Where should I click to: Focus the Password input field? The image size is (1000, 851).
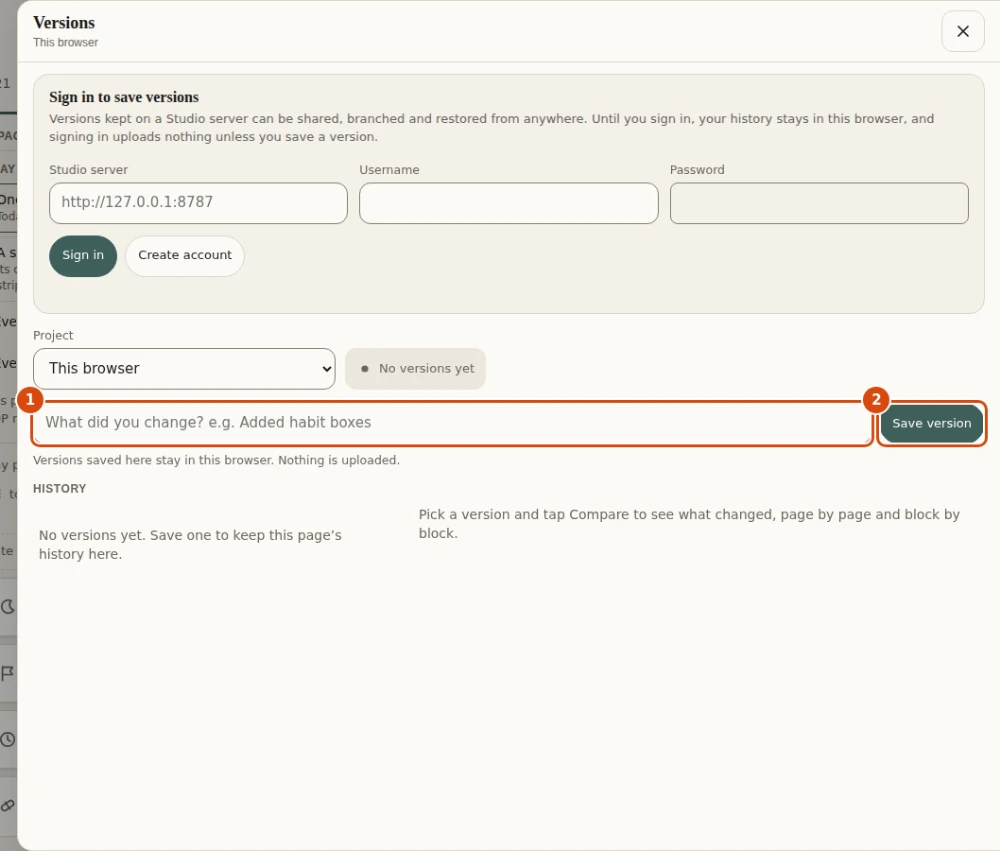pos(819,203)
